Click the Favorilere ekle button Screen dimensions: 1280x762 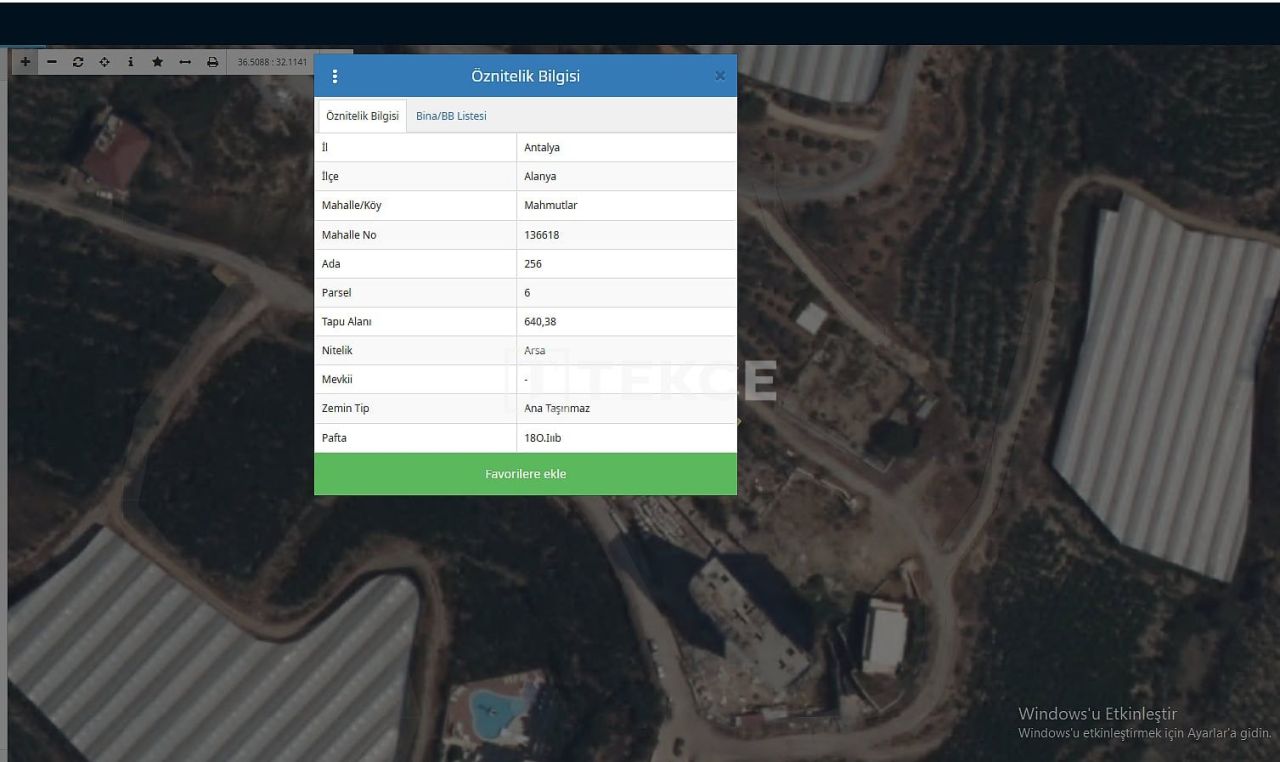click(525, 474)
